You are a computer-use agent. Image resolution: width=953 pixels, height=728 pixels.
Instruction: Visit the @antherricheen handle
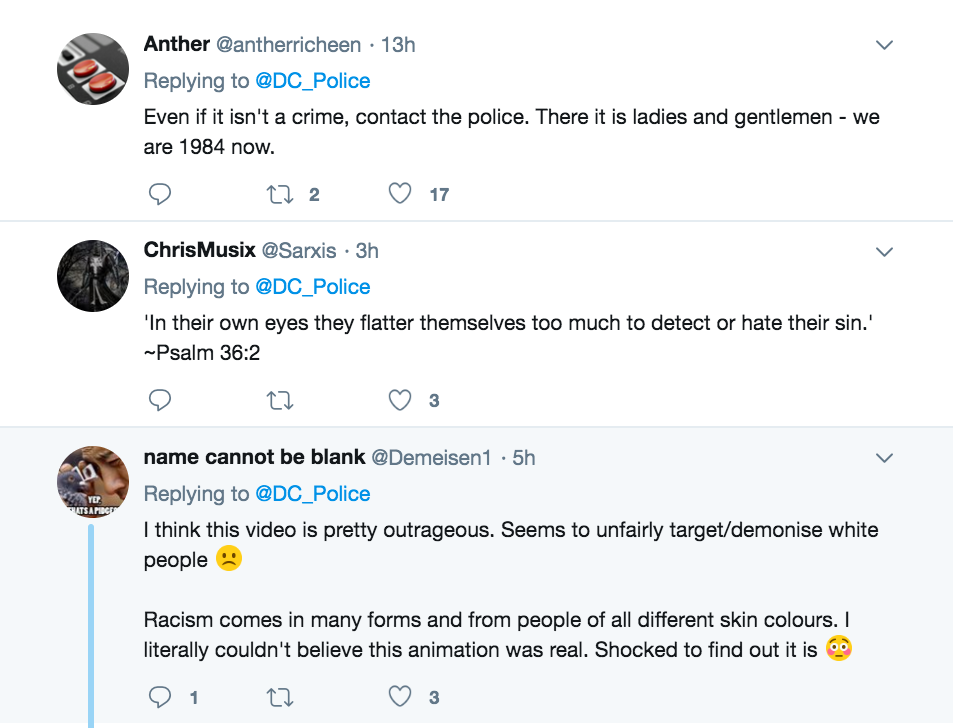tap(289, 45)
